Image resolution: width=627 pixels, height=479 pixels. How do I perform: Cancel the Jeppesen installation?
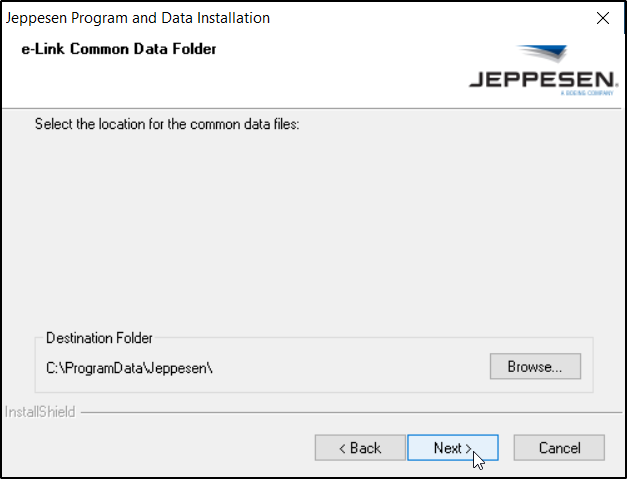[x=559, y=448]
